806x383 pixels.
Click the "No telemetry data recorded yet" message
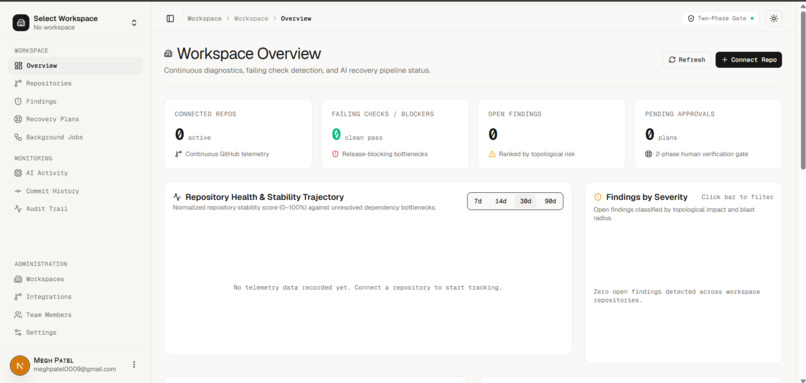368,287
